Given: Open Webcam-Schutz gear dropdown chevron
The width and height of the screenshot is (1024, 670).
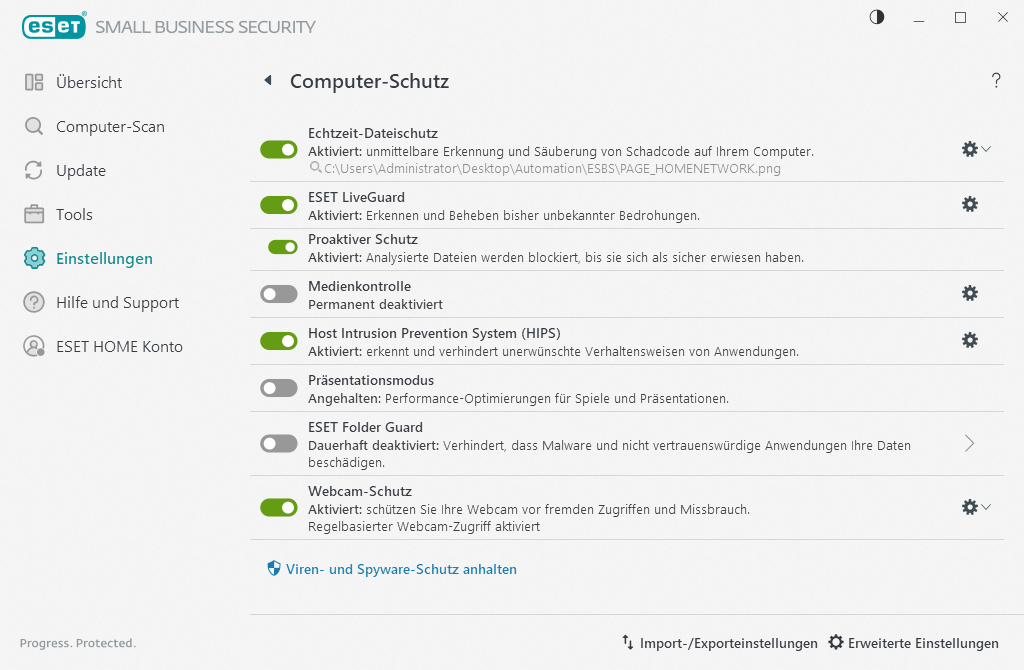Looking at the screenshot, I should click(988, 507).
